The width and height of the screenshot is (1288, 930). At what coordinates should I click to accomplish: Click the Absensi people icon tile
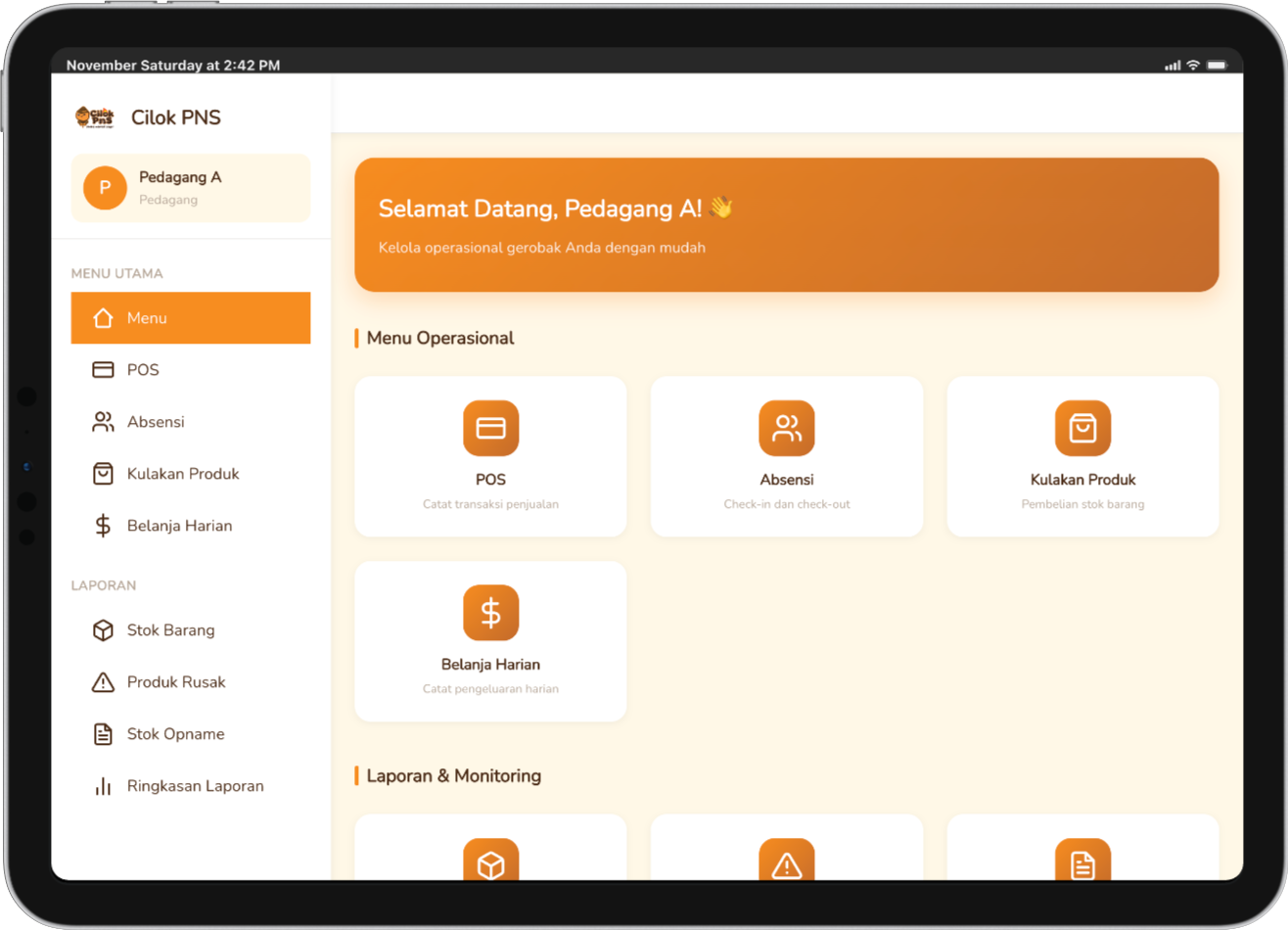[786, 429]
